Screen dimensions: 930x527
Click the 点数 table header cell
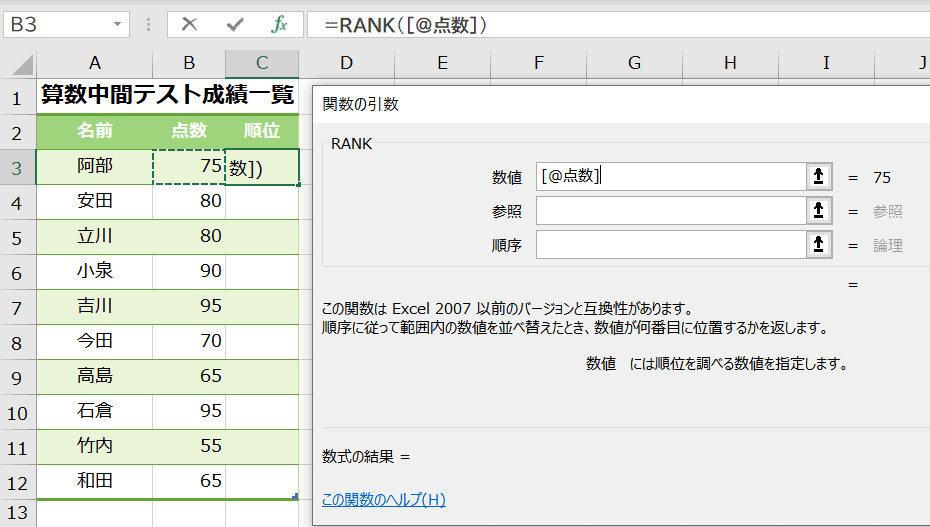189,131
